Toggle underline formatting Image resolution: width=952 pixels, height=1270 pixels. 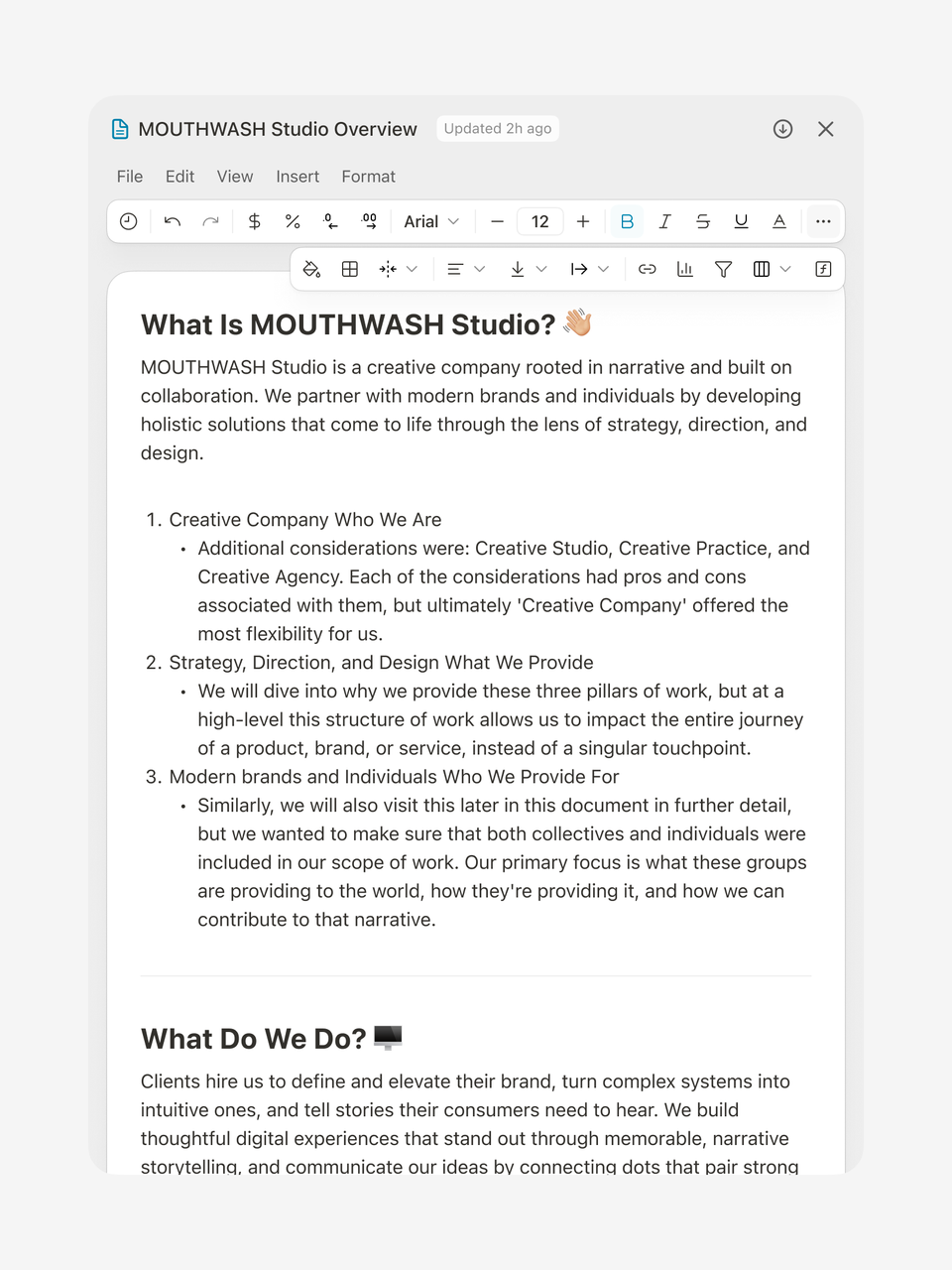(741, 221)
